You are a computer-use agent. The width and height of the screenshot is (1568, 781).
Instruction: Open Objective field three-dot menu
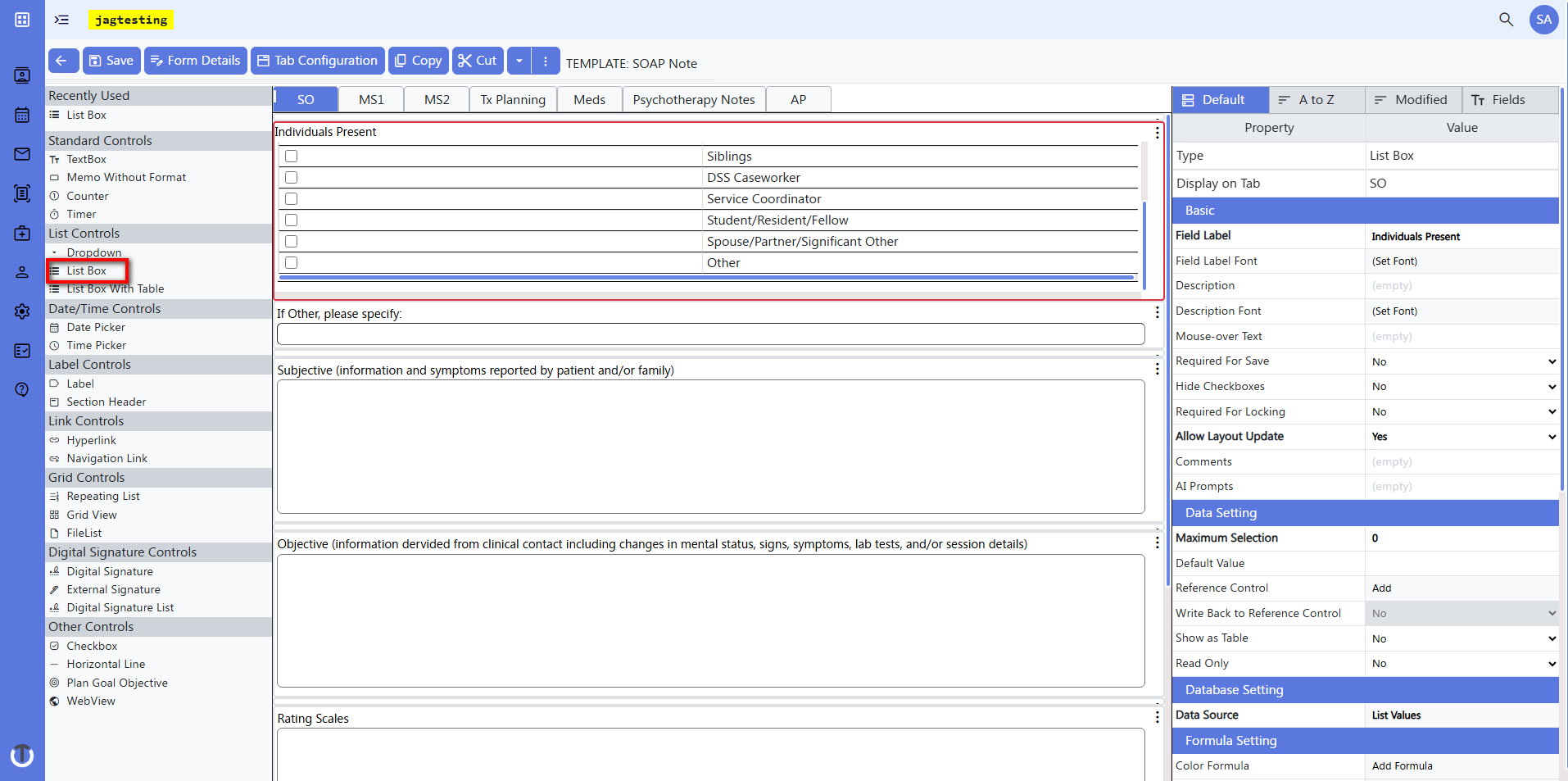1157,543
